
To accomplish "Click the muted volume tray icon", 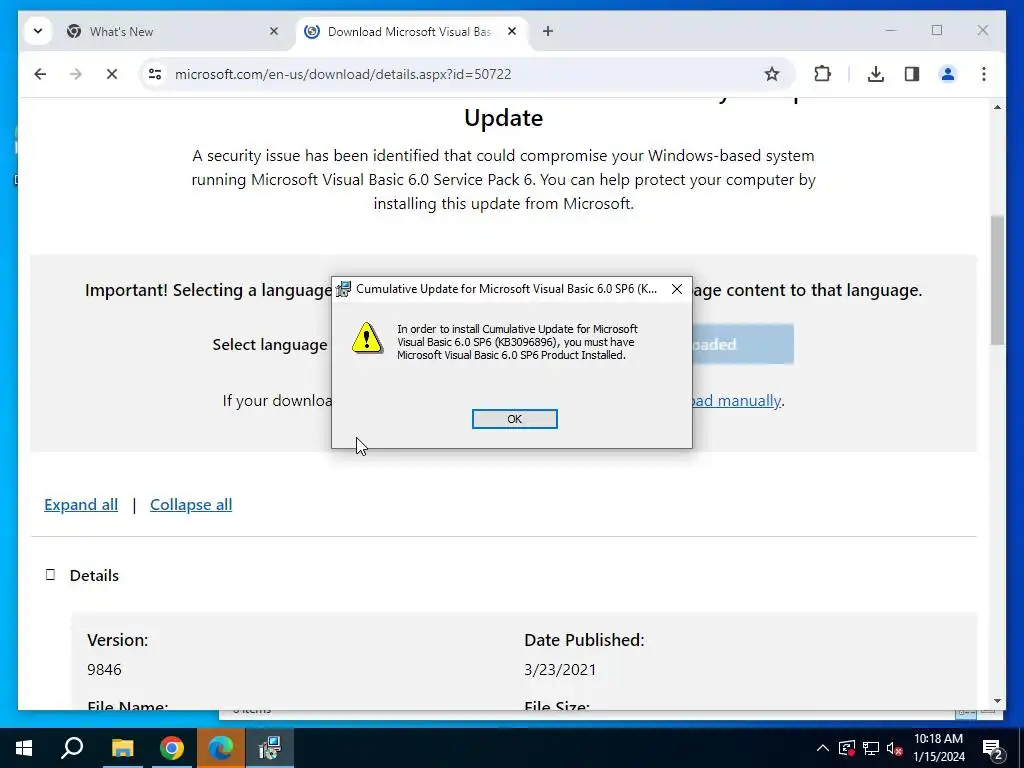I will tap(895, 749).
